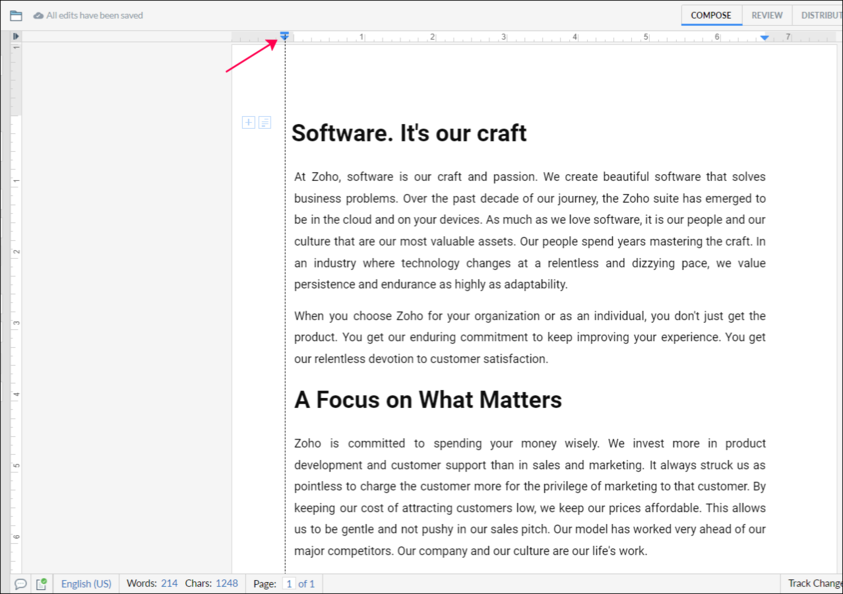
Task: Click the cloud save status icon
Action: point(38,16)
